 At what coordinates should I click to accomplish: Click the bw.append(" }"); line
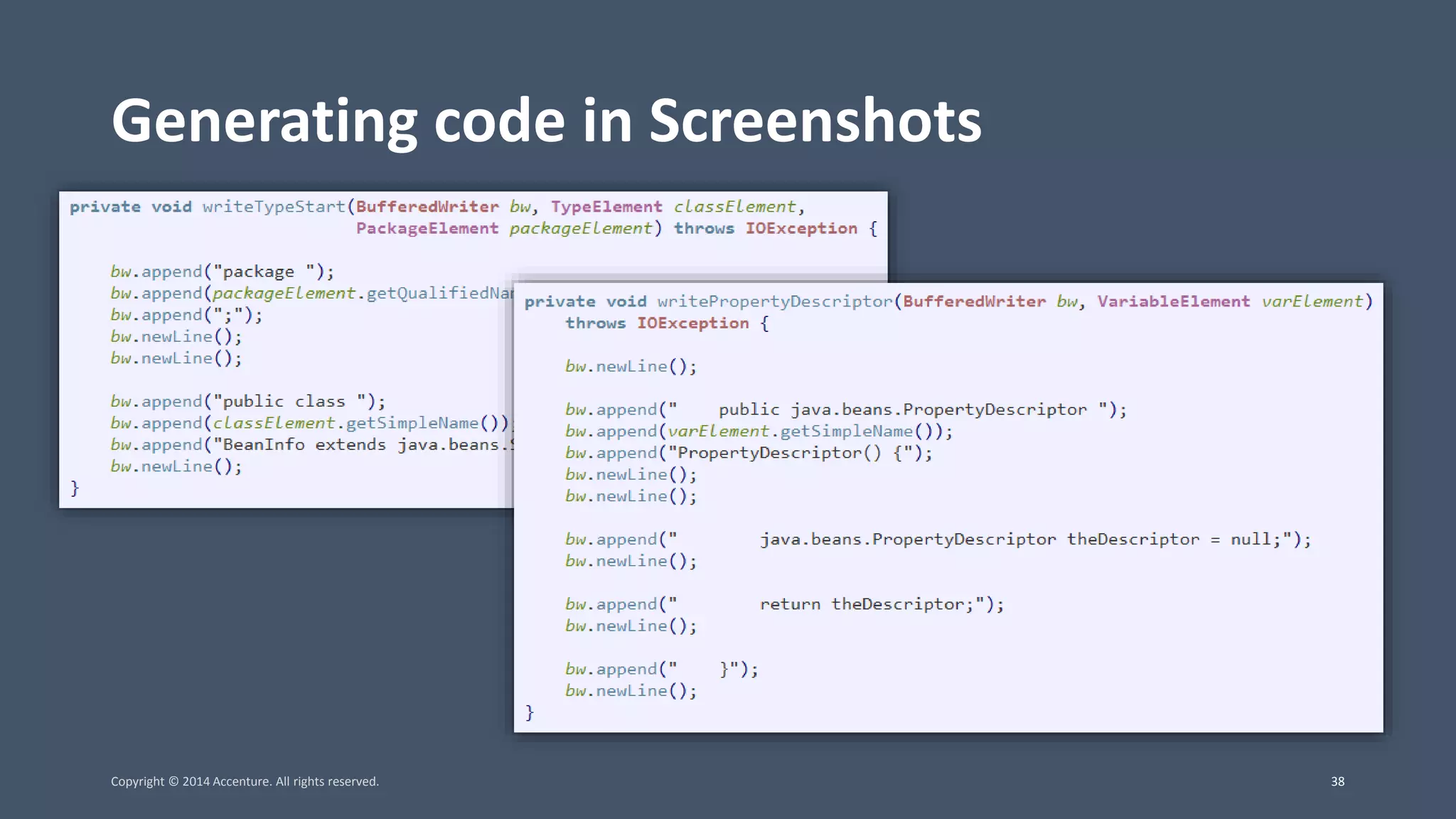coord(662,670)
